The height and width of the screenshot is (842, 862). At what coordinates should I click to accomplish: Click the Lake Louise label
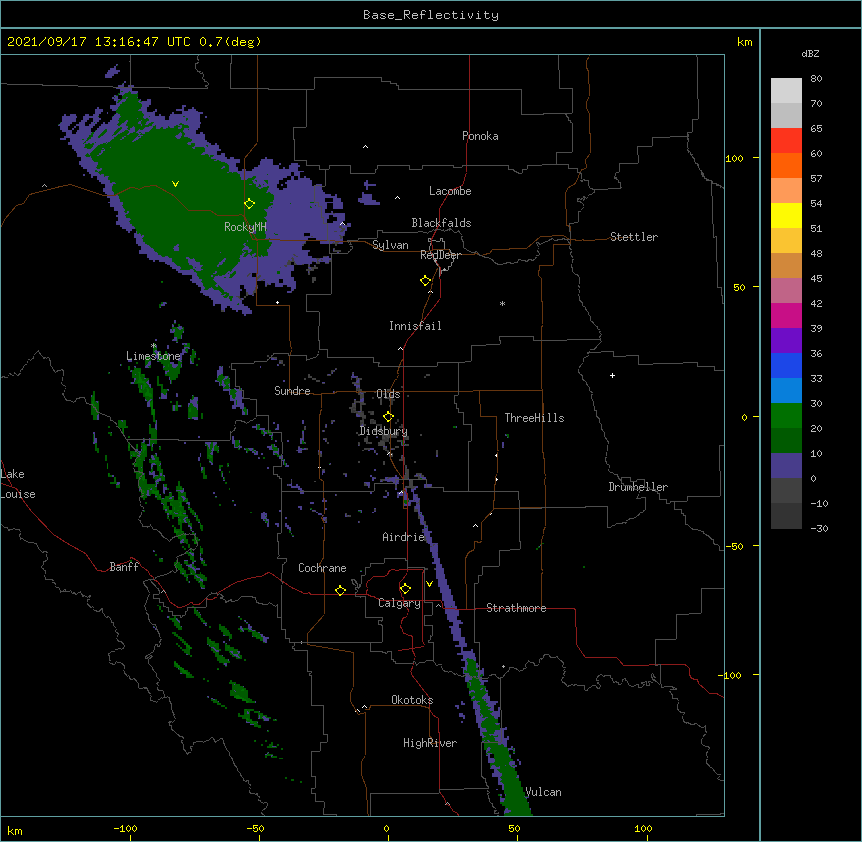click(x=18, y=484)
